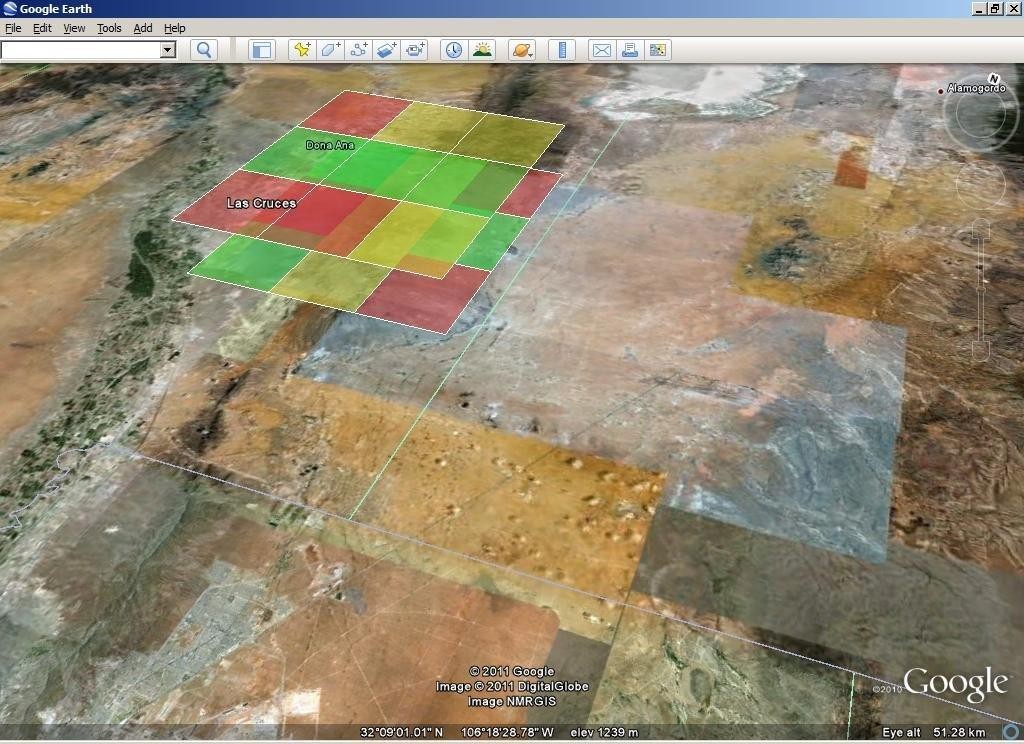Add a placemark with the pushpin icon
The image size is (1024, 744).
(302, 50)
